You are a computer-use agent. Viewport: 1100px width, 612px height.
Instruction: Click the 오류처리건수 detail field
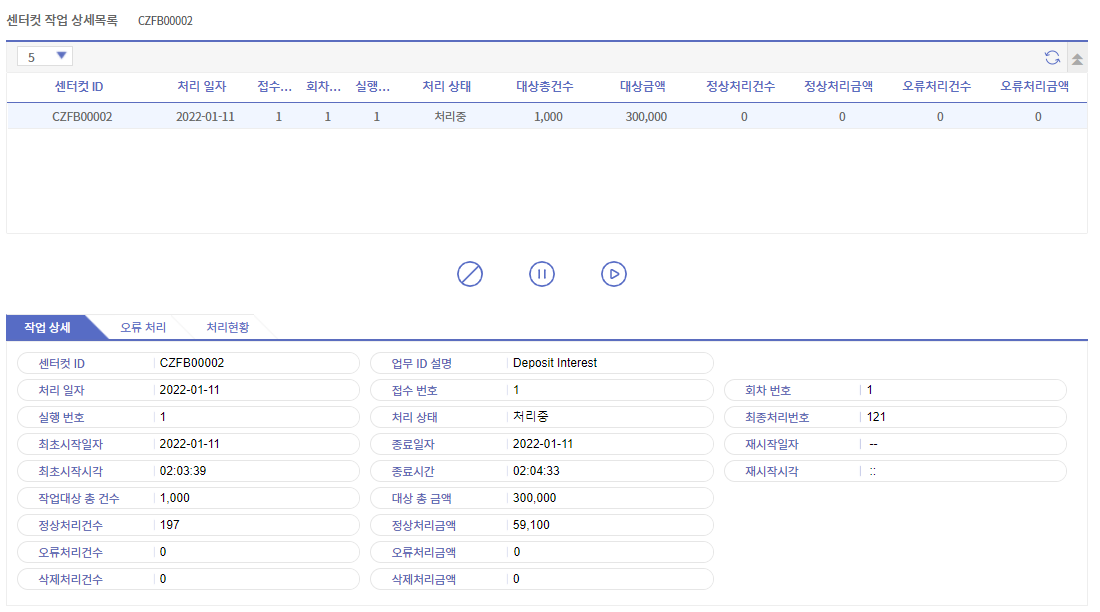pyautogui.click(x=188, y=552)
